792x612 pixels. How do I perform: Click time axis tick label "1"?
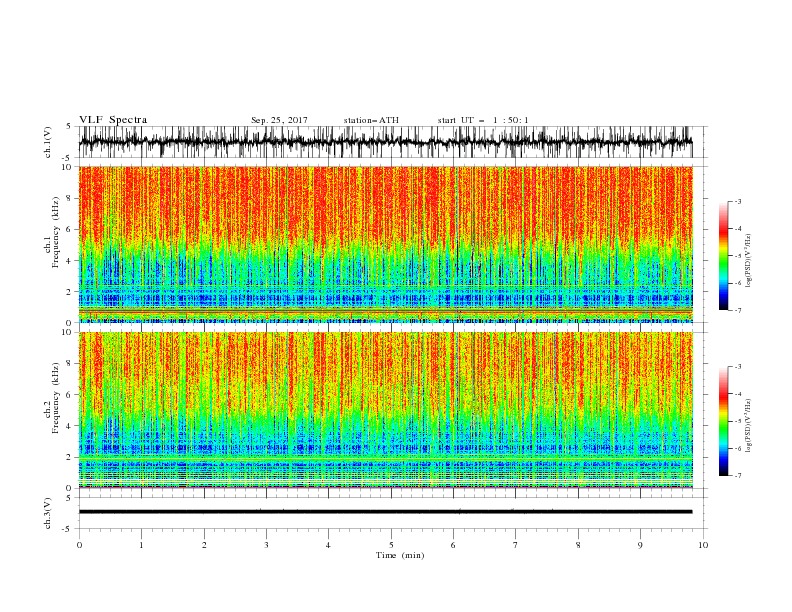[x=141, y=545]
